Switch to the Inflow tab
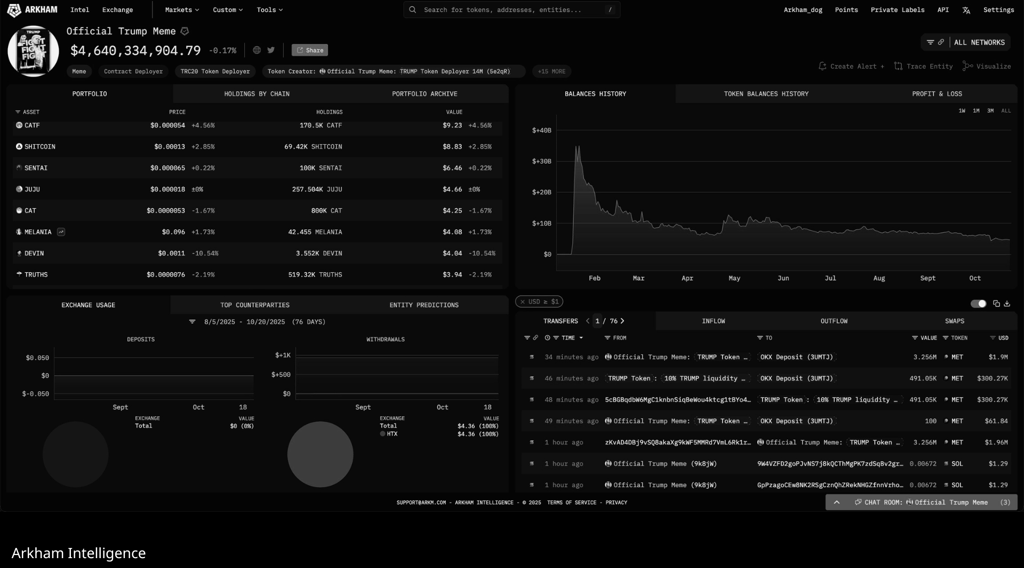1024x568 pixels. (713, 321)
